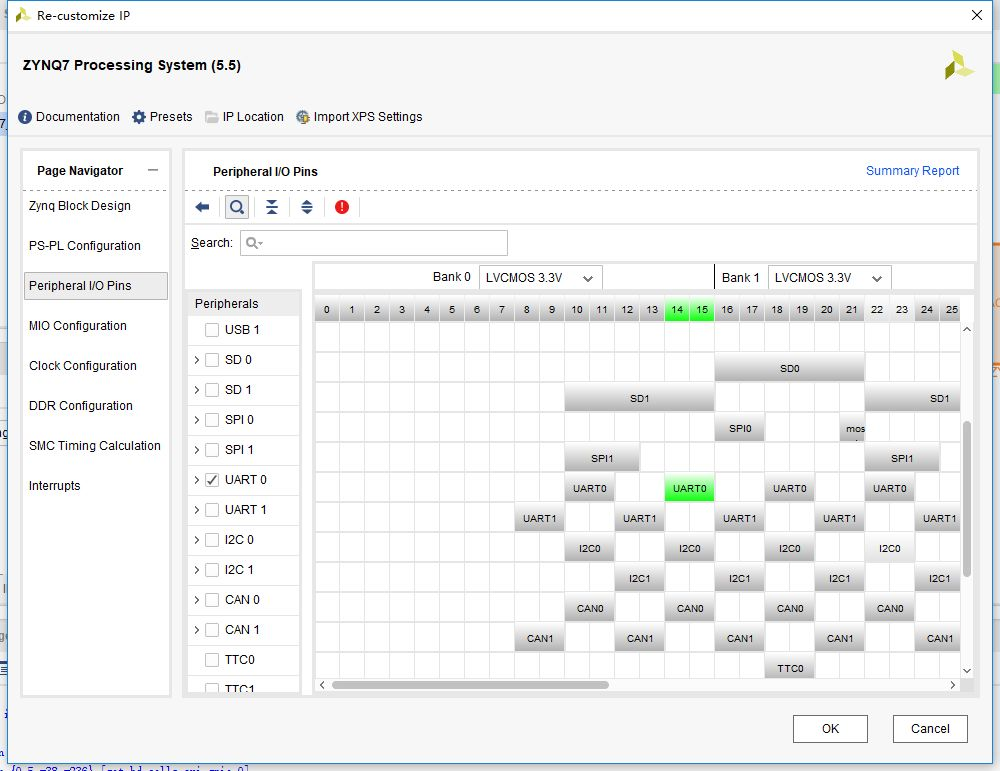
Task: Go to Clock Configuration page
Action: coord(82,365)
